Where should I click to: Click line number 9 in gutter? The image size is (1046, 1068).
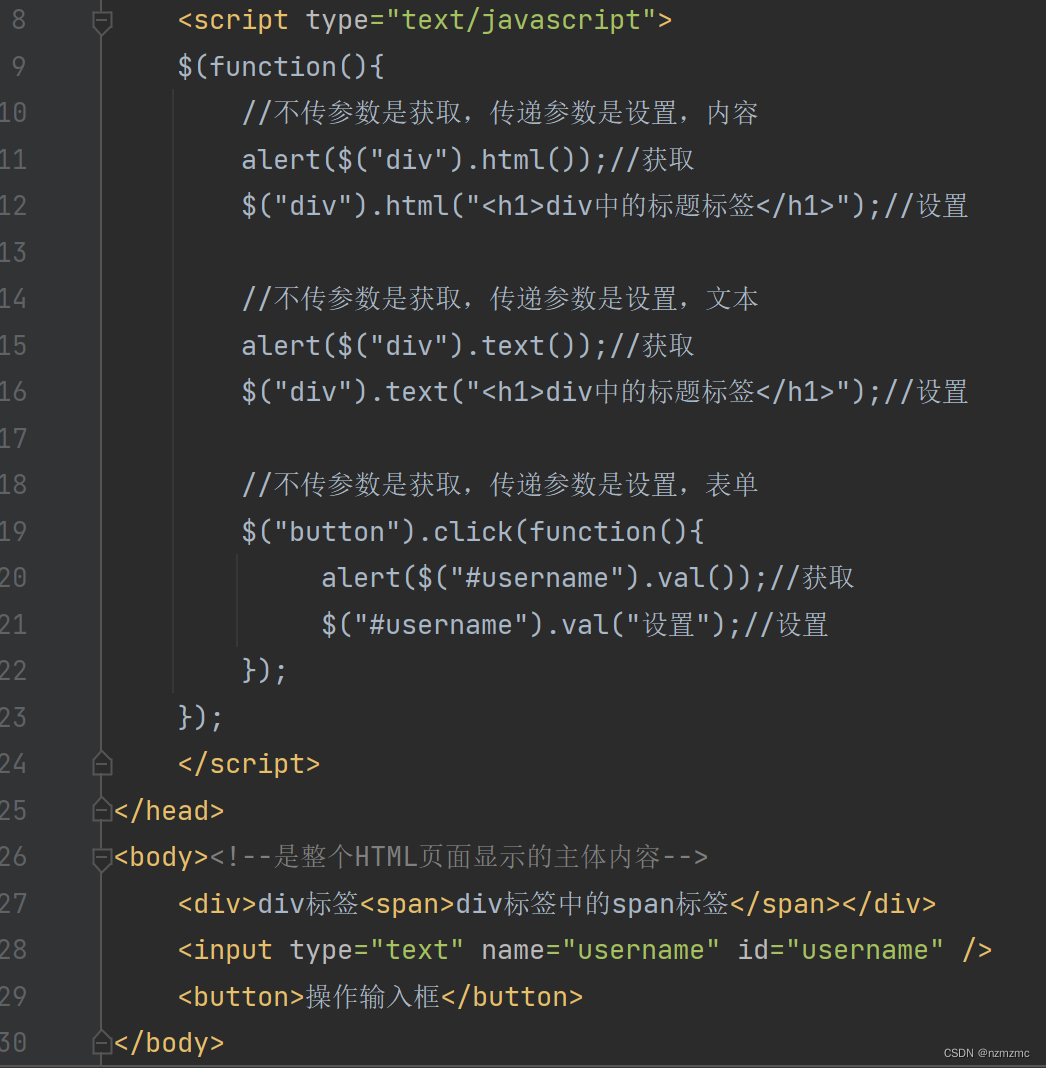click(18, 67)
